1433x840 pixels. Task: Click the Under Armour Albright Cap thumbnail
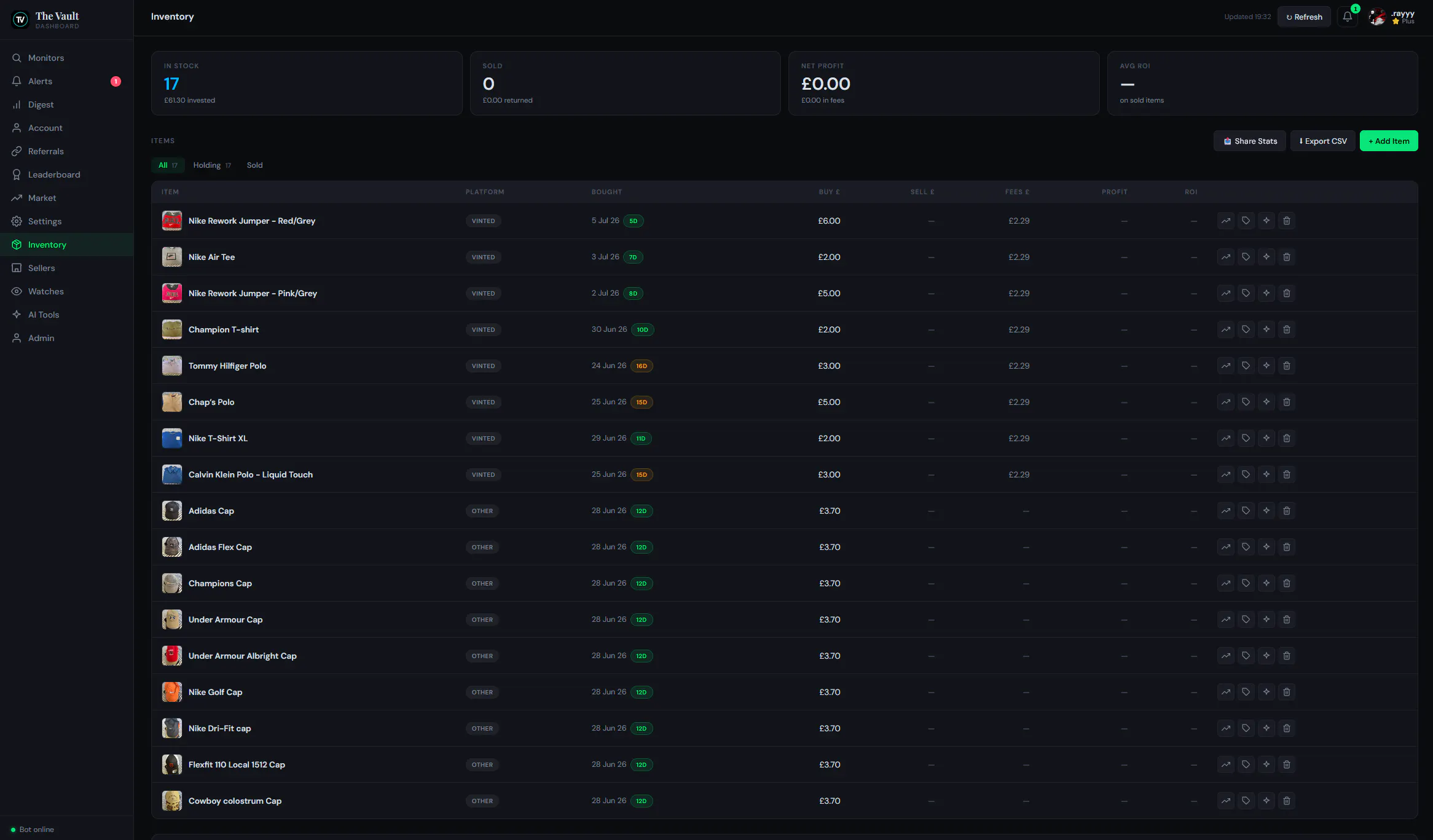(x=172, y=656)
